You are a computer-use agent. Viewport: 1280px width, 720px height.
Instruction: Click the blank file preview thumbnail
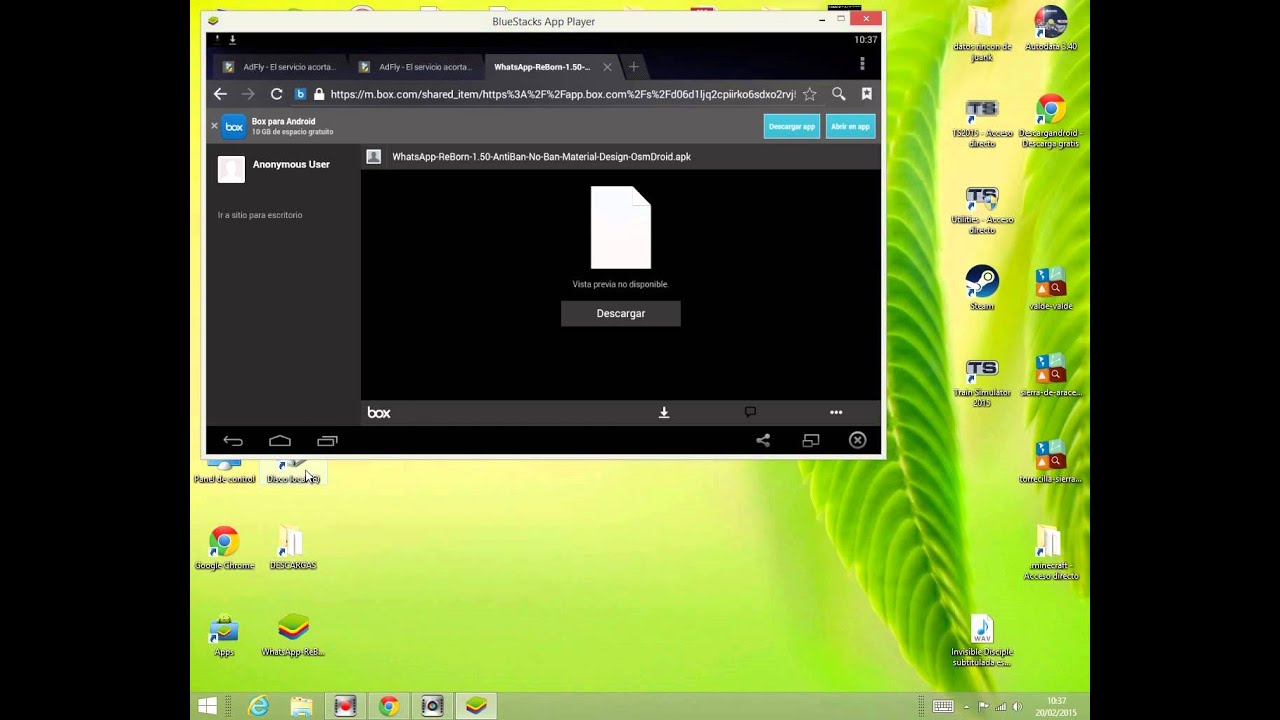(x=620, y=227)
